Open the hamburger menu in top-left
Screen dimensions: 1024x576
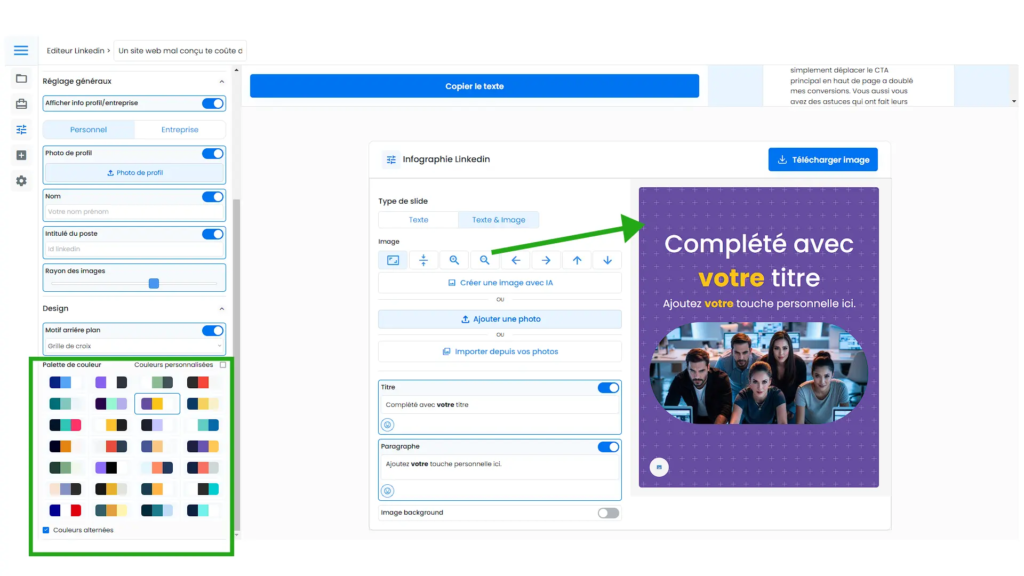[x=21, y=50]
